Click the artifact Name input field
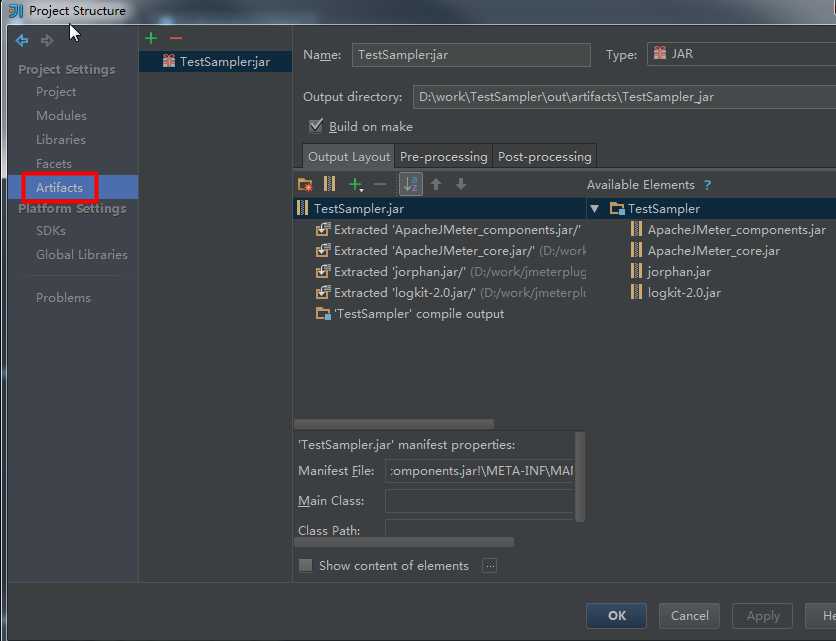836x641 pixels. [x=471, y=55]
